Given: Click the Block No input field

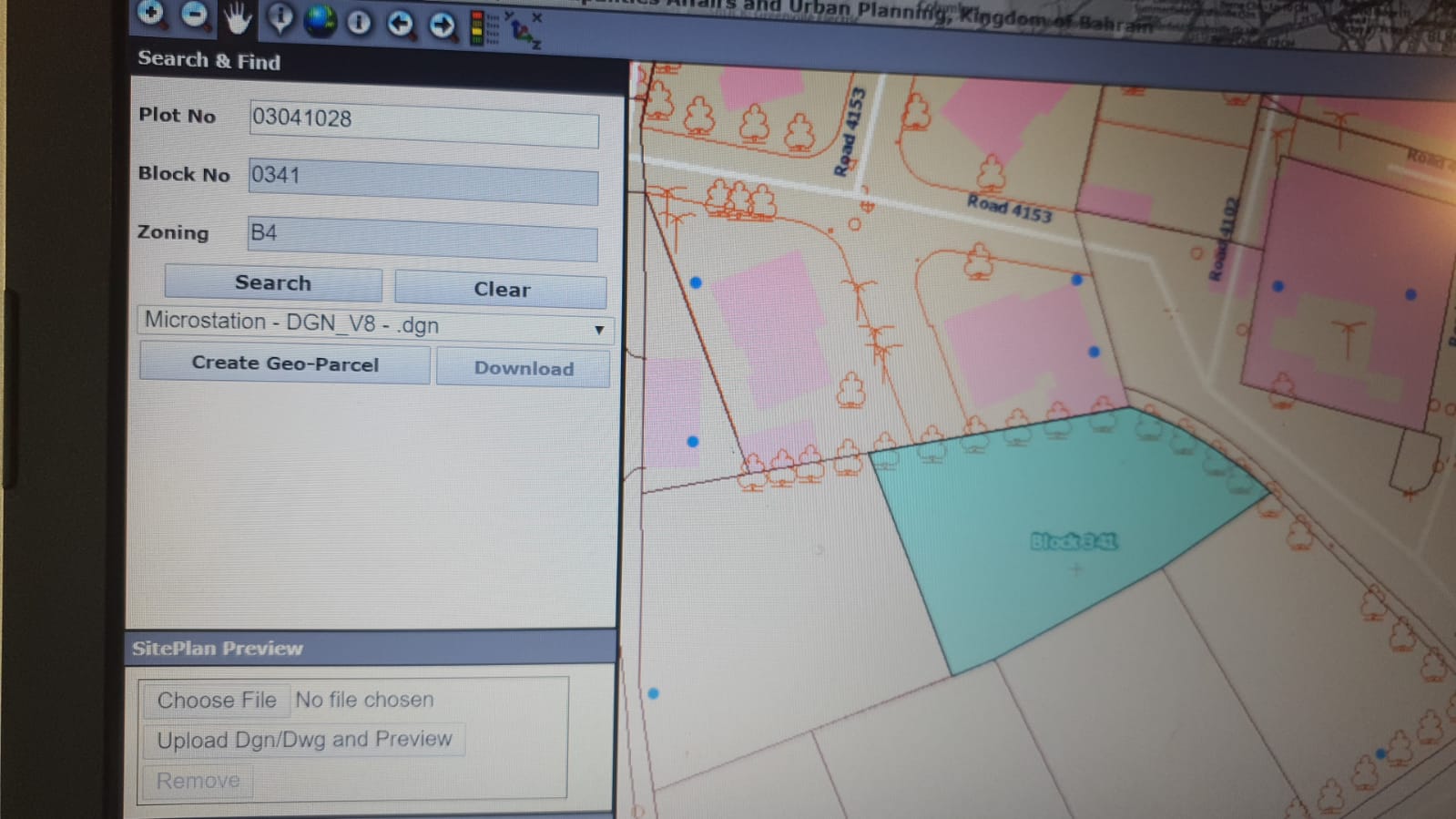Looking at the screenshot, I should [x=423, y=180].
